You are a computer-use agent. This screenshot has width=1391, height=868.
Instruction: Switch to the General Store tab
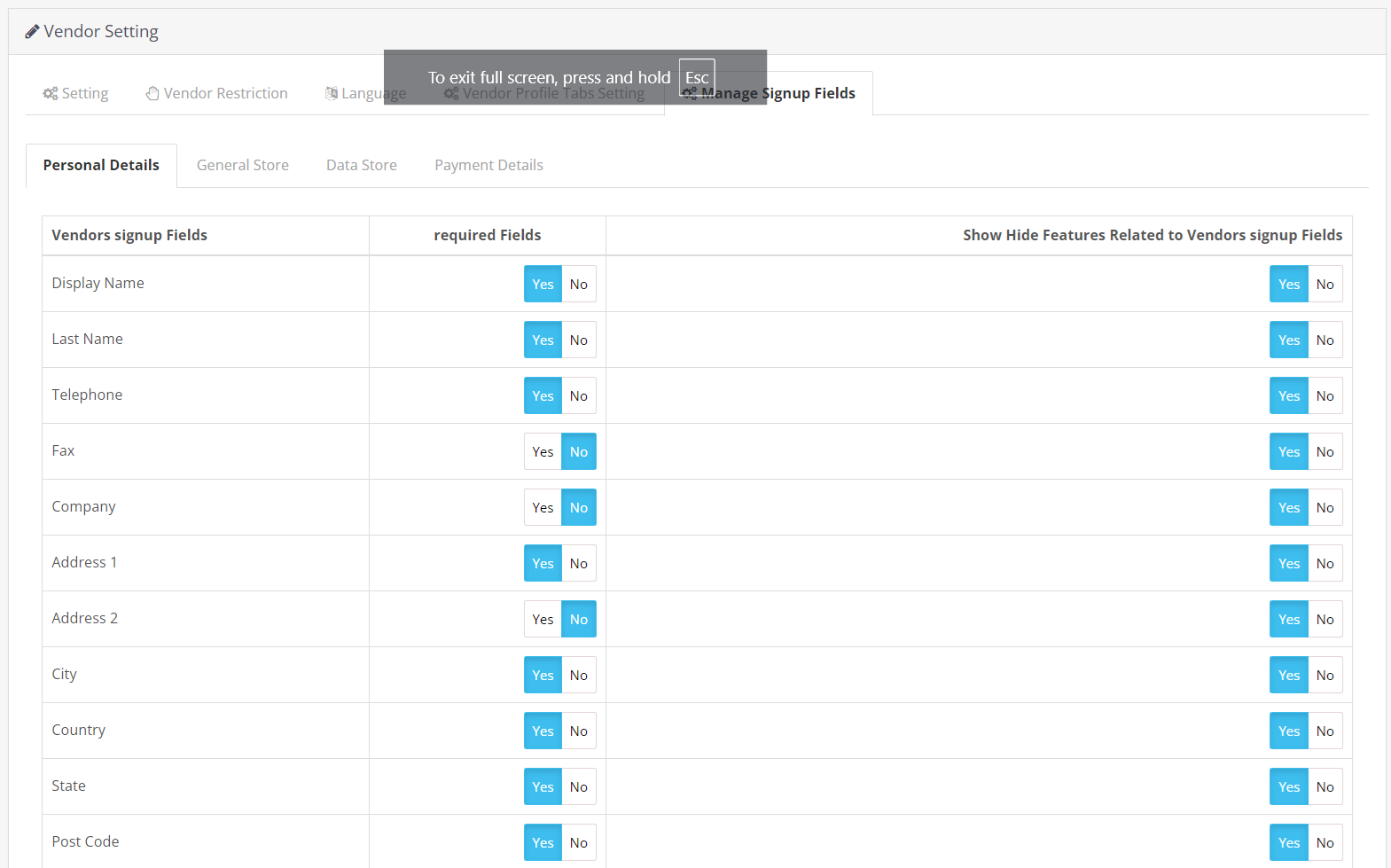242,165
